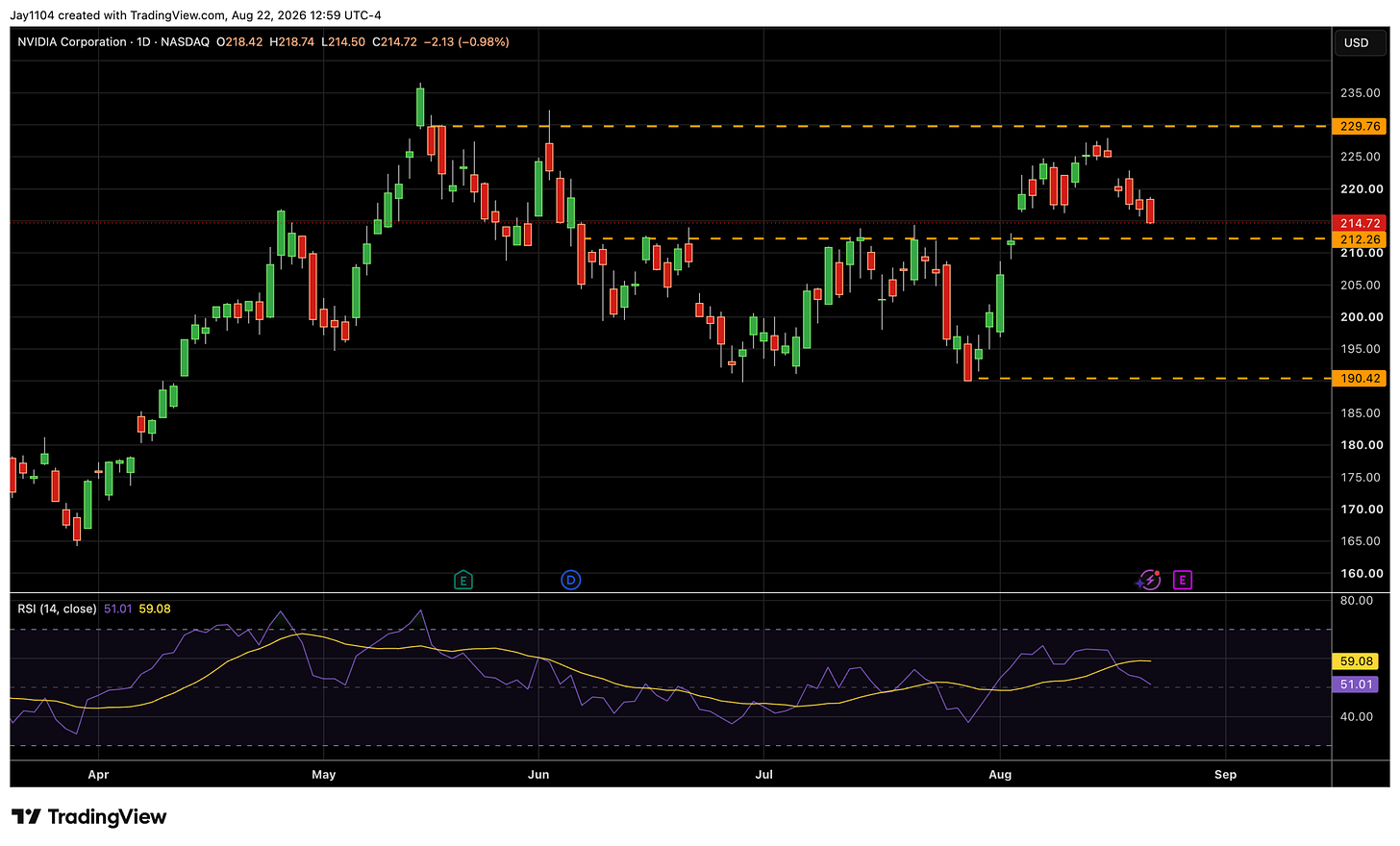The height and width of the screenshot is (846, 1400).
Task: Click the yellow 59.08 value in RSI legend
Action: pos(155,609)
